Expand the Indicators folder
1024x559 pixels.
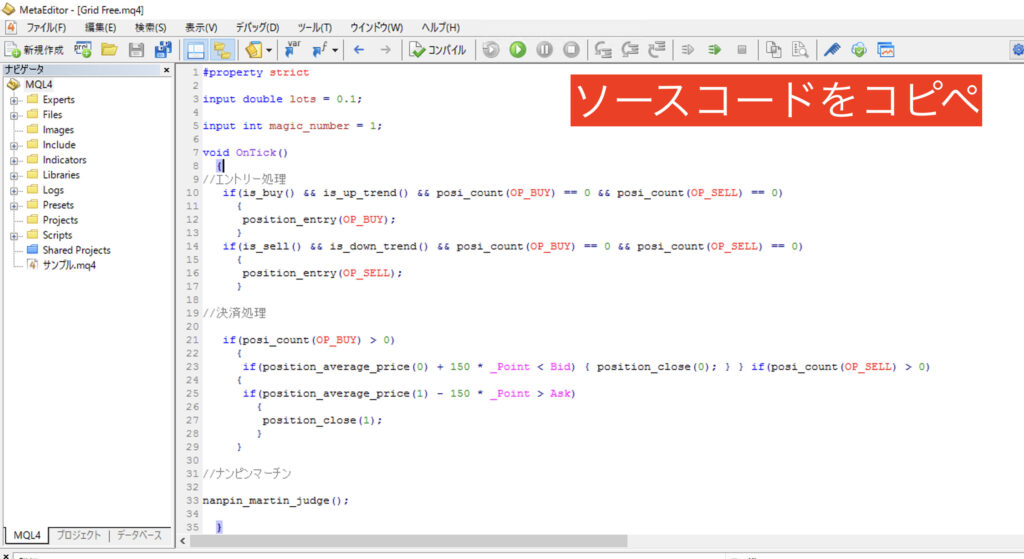[x=14, y=161]
